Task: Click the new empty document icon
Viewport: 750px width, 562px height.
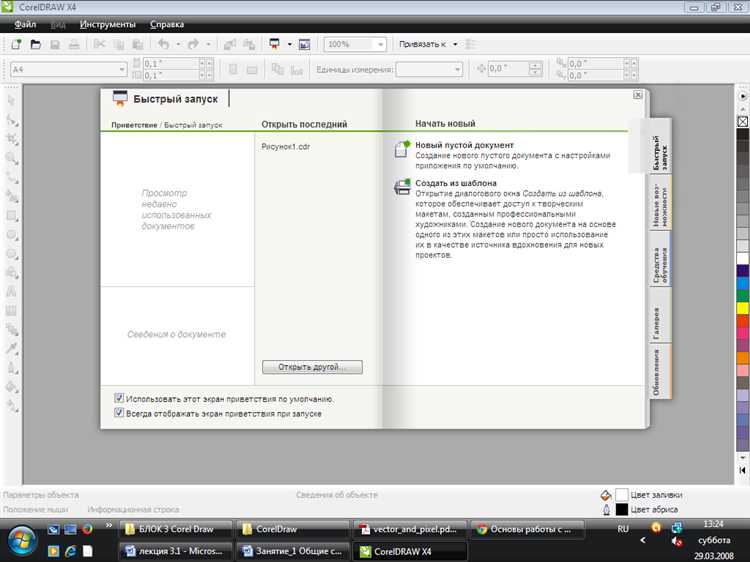Action: [x=402, y=149]
